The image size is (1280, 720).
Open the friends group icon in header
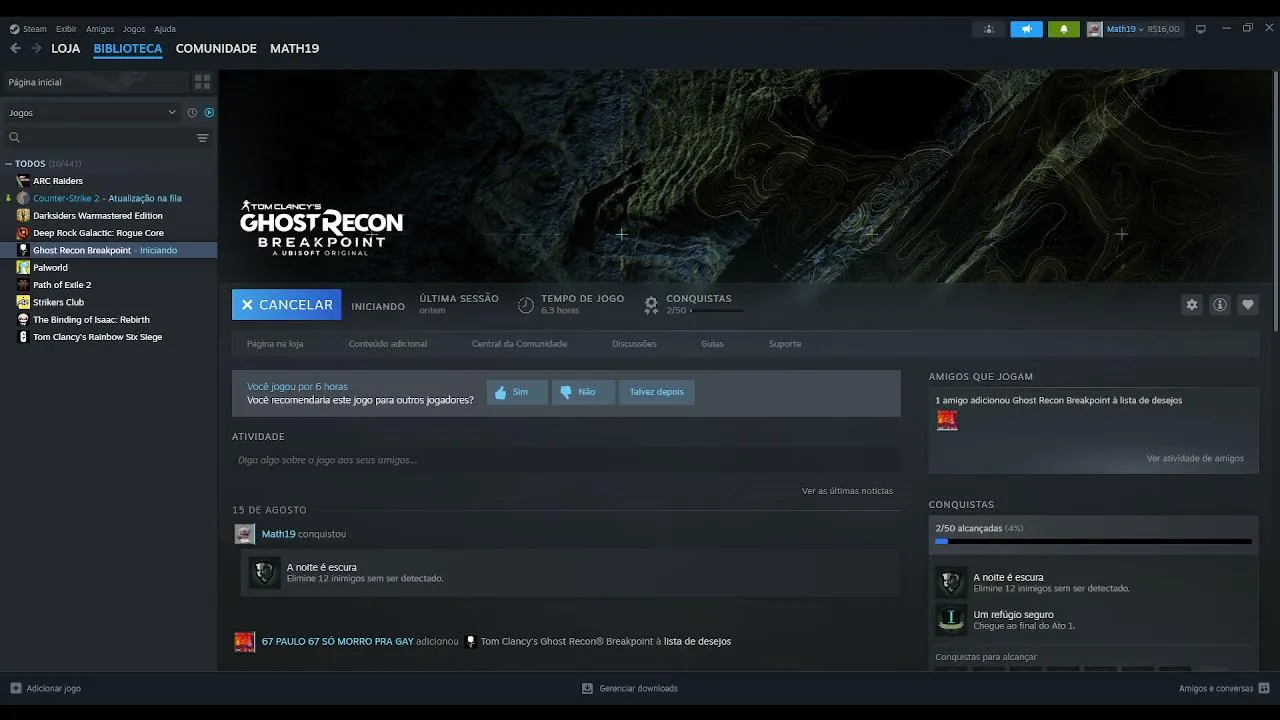(988, 29)
